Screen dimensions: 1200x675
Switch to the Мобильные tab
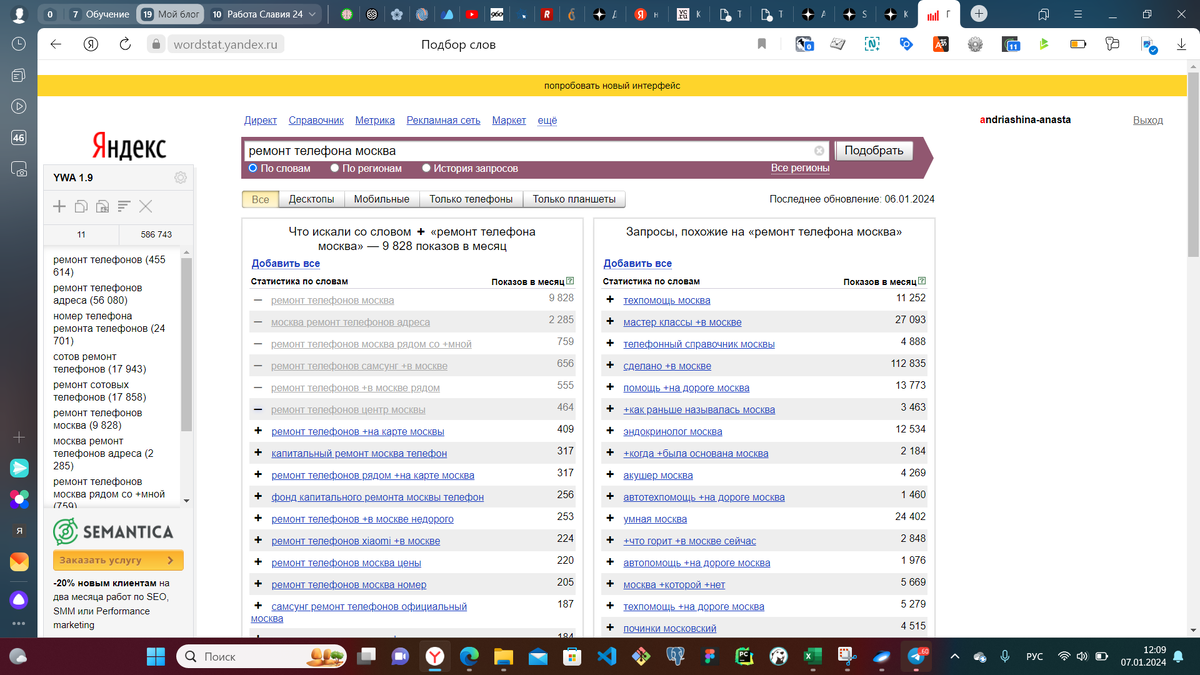381,199
